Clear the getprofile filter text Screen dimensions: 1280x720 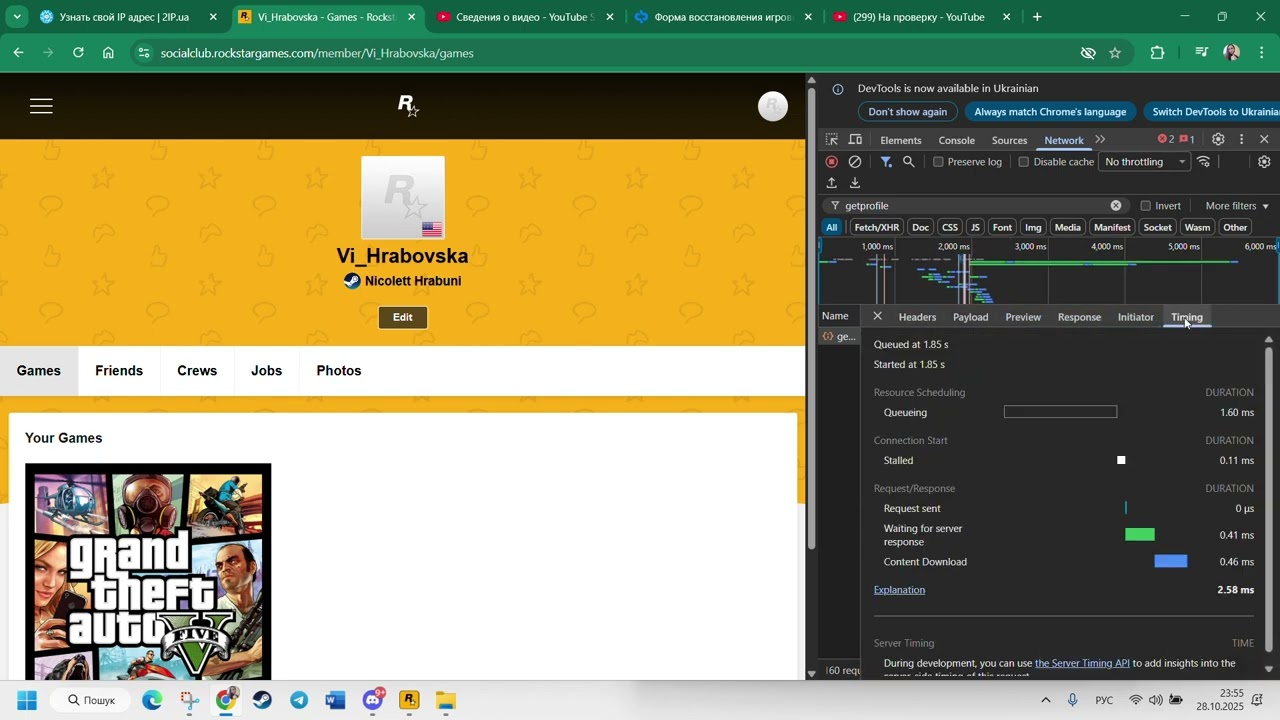click(1116, 206)
